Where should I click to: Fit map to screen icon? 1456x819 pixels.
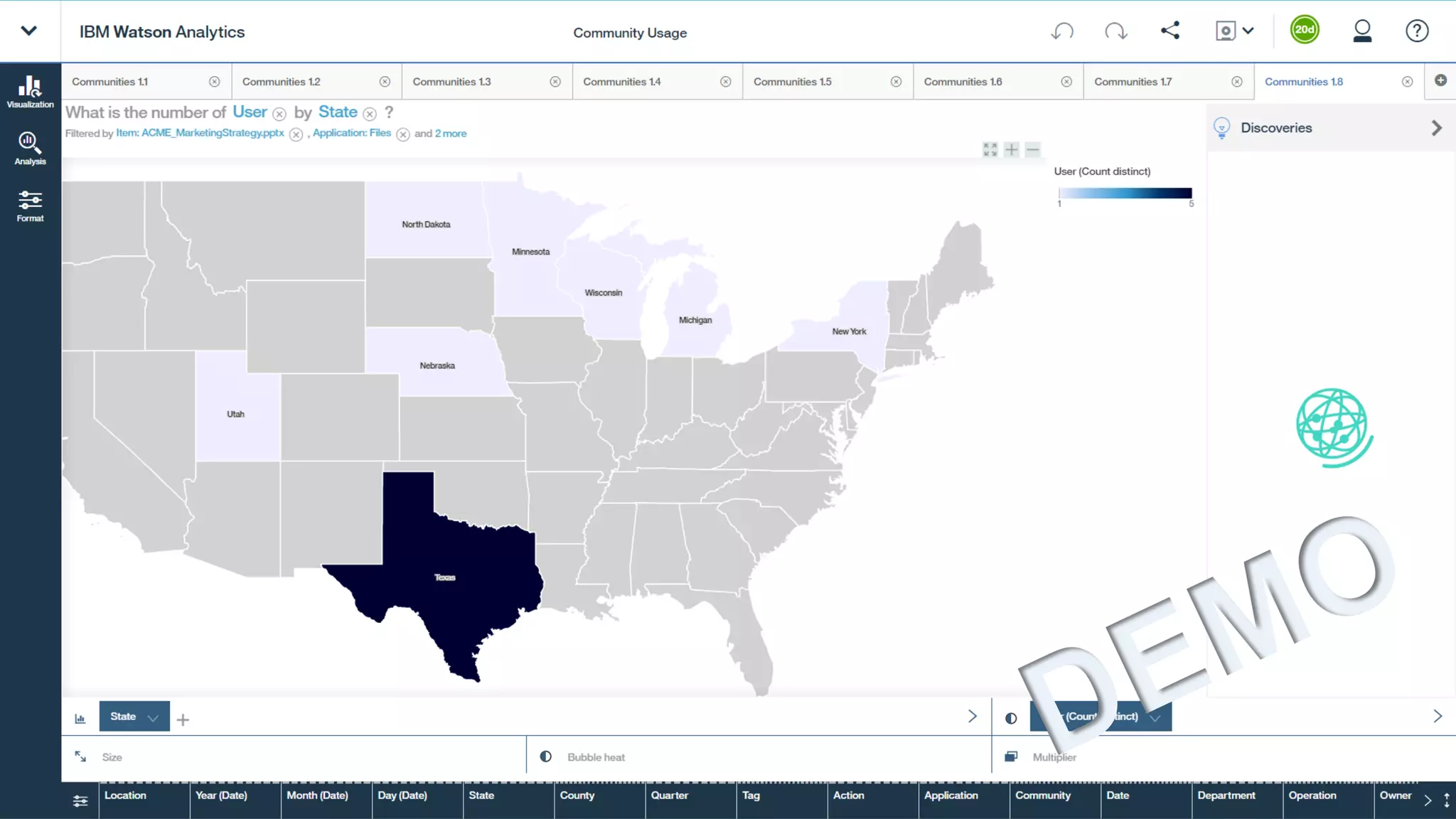coord(990,149)
